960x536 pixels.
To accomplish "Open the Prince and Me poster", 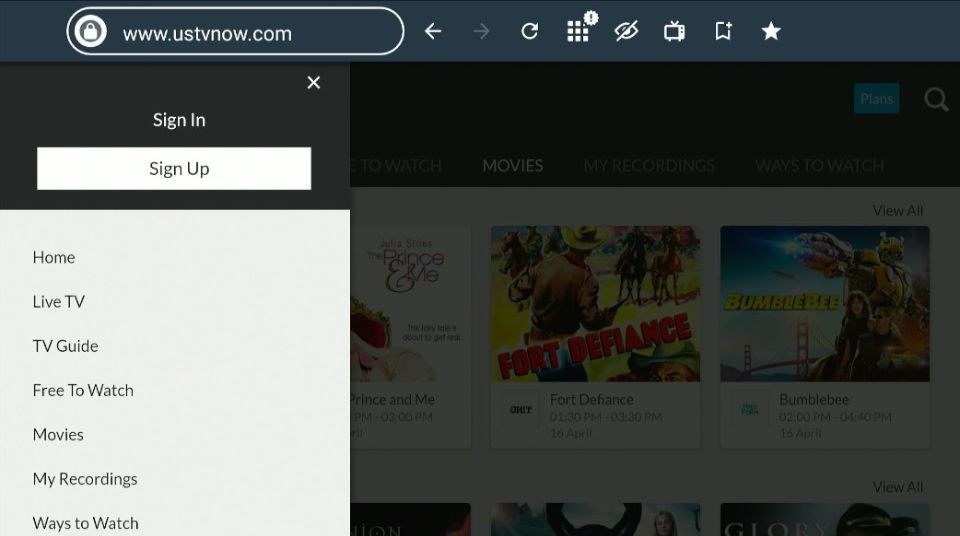I will point(410,304).
